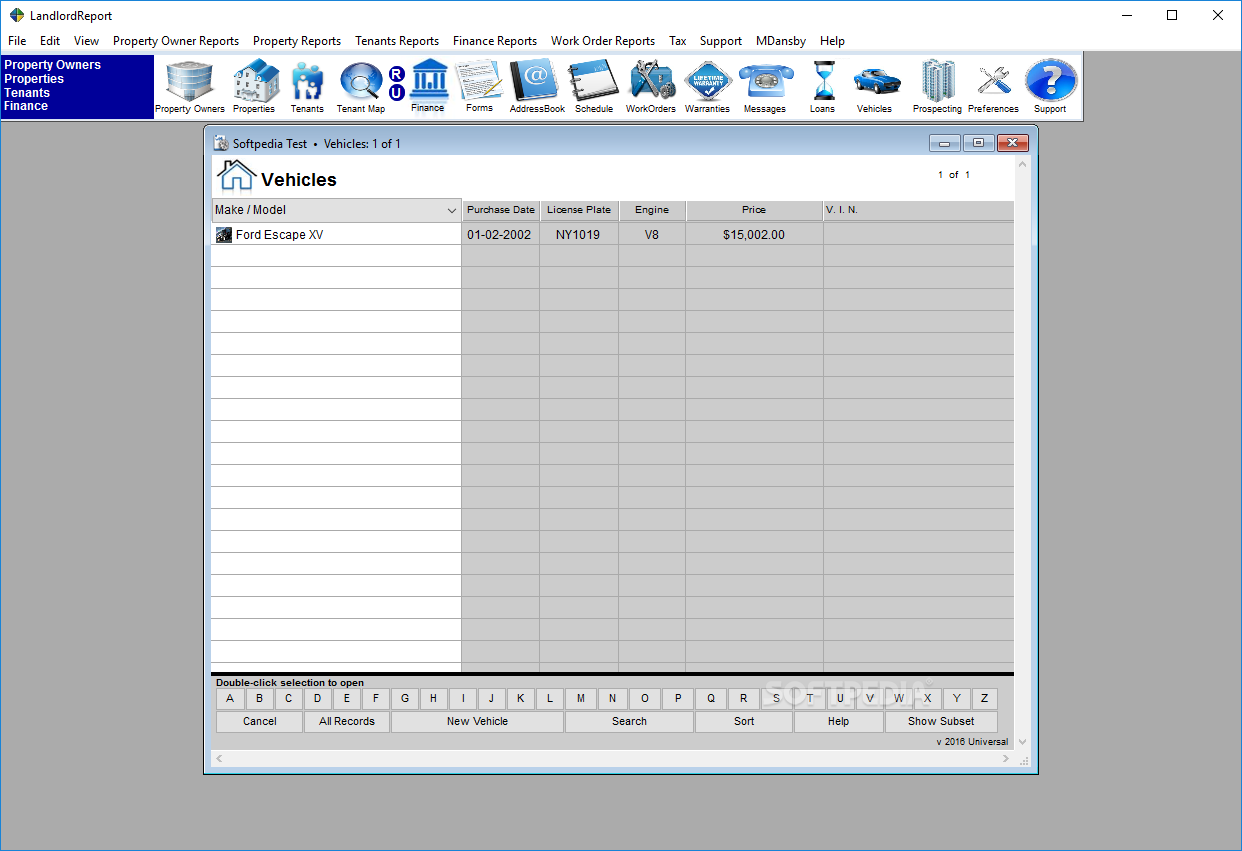Filter by letter A button
Viewport: 1242px width, 851px height.
click(230, 699)
